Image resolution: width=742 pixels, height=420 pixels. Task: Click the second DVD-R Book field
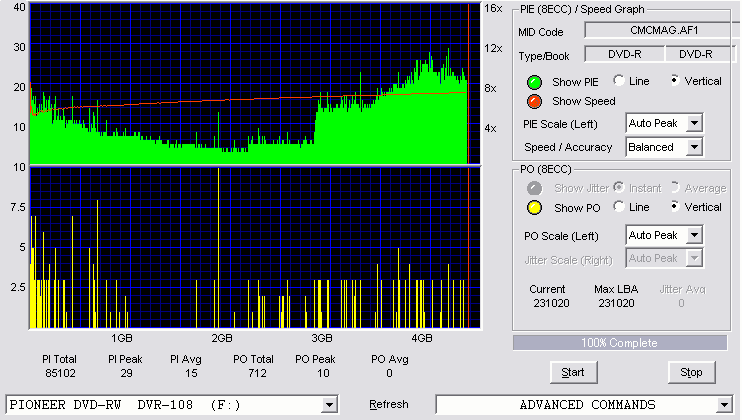click(700, 54)
